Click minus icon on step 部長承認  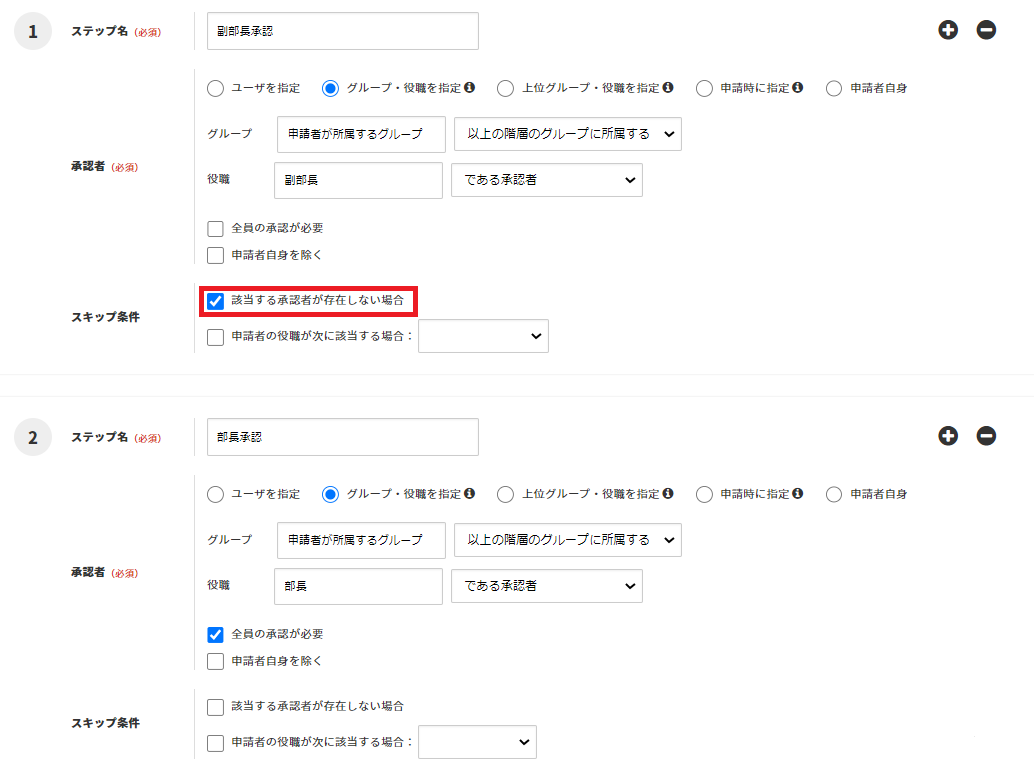(986, 436)
